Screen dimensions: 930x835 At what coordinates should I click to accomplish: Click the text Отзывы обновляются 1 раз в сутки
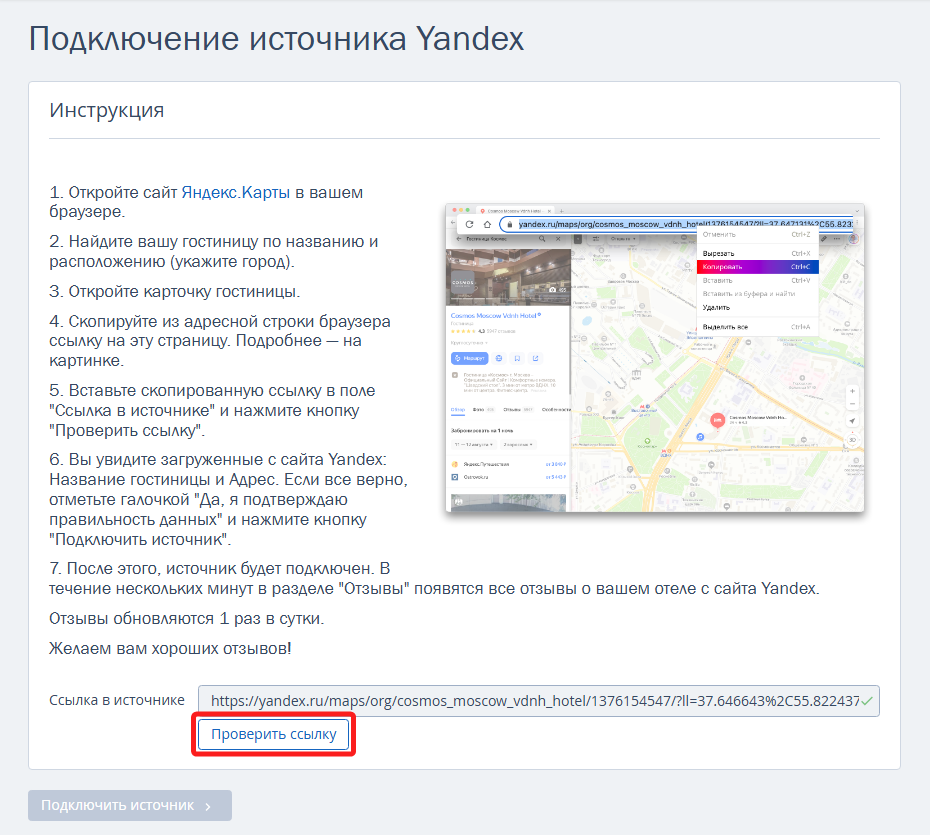tap(187, 619)
